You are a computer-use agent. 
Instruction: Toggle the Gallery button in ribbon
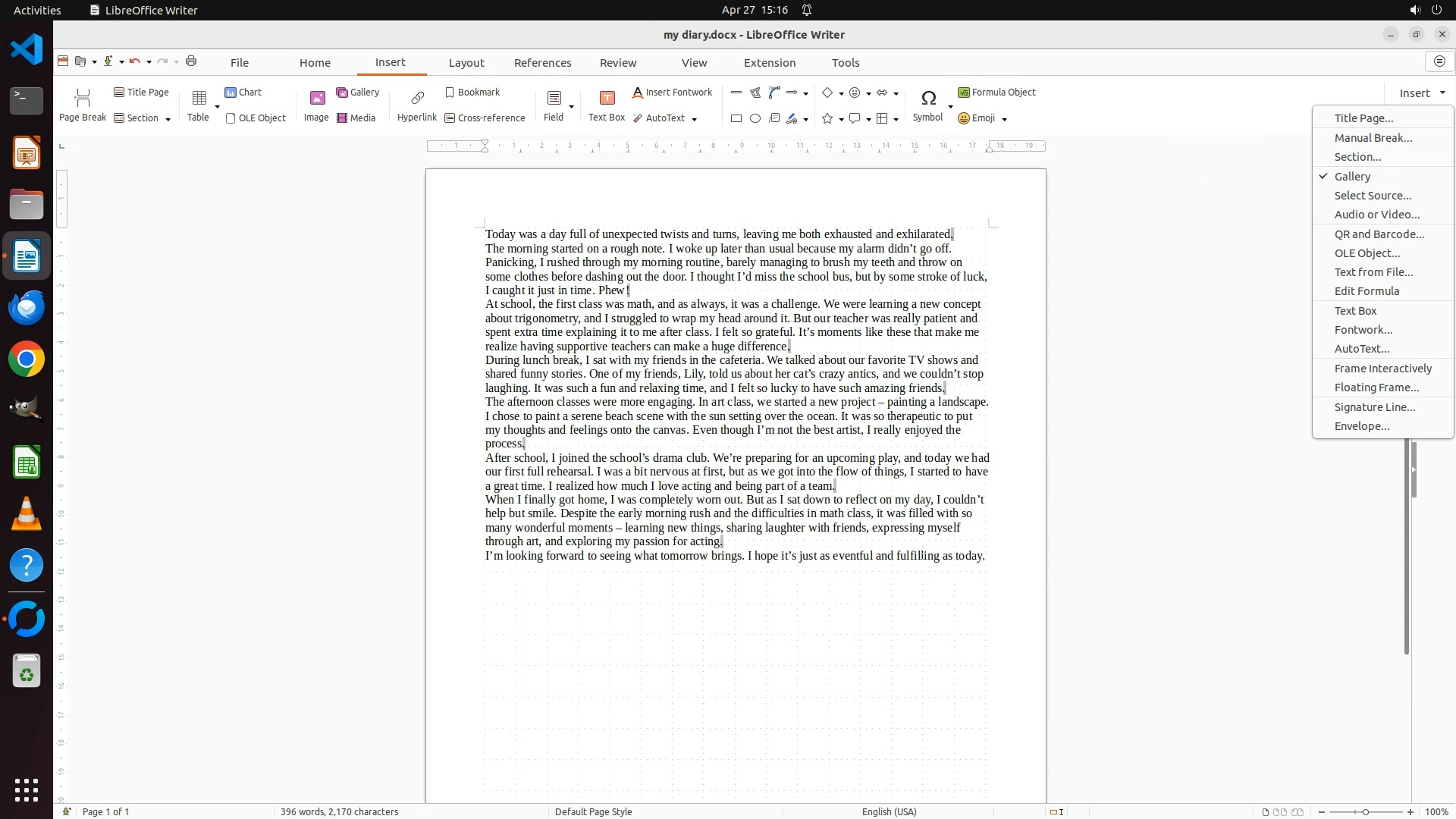pyautogui.click(x=357, y=93)
